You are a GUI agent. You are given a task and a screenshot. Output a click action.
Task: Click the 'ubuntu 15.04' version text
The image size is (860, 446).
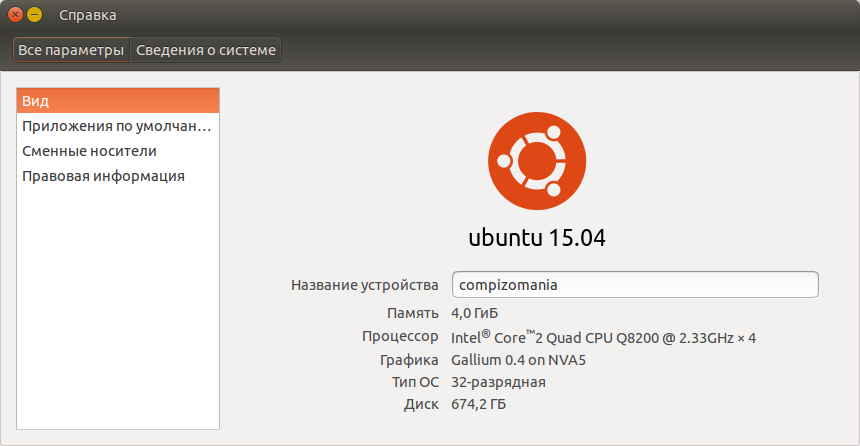(537, 238)
